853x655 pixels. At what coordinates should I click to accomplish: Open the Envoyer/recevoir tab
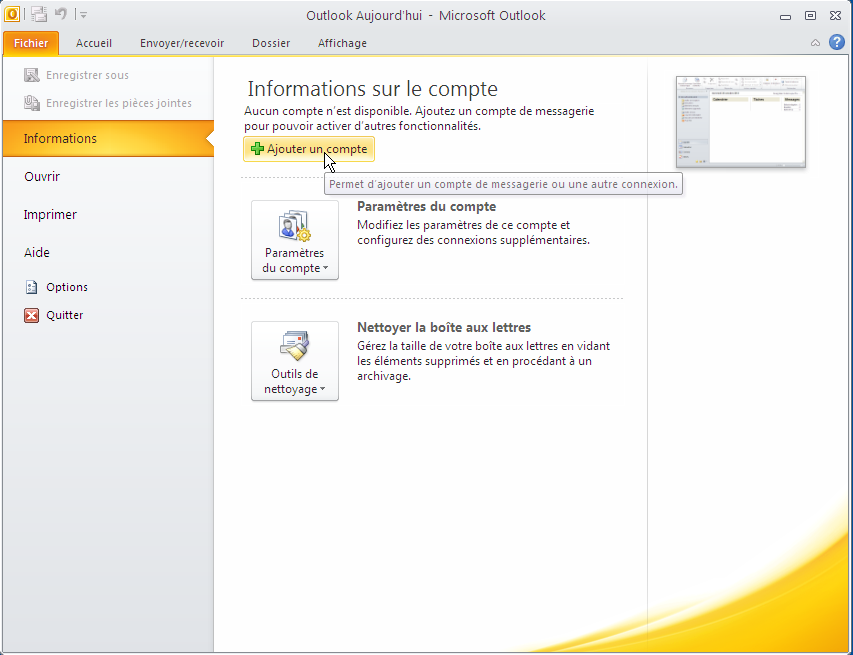tap(182, 44)
